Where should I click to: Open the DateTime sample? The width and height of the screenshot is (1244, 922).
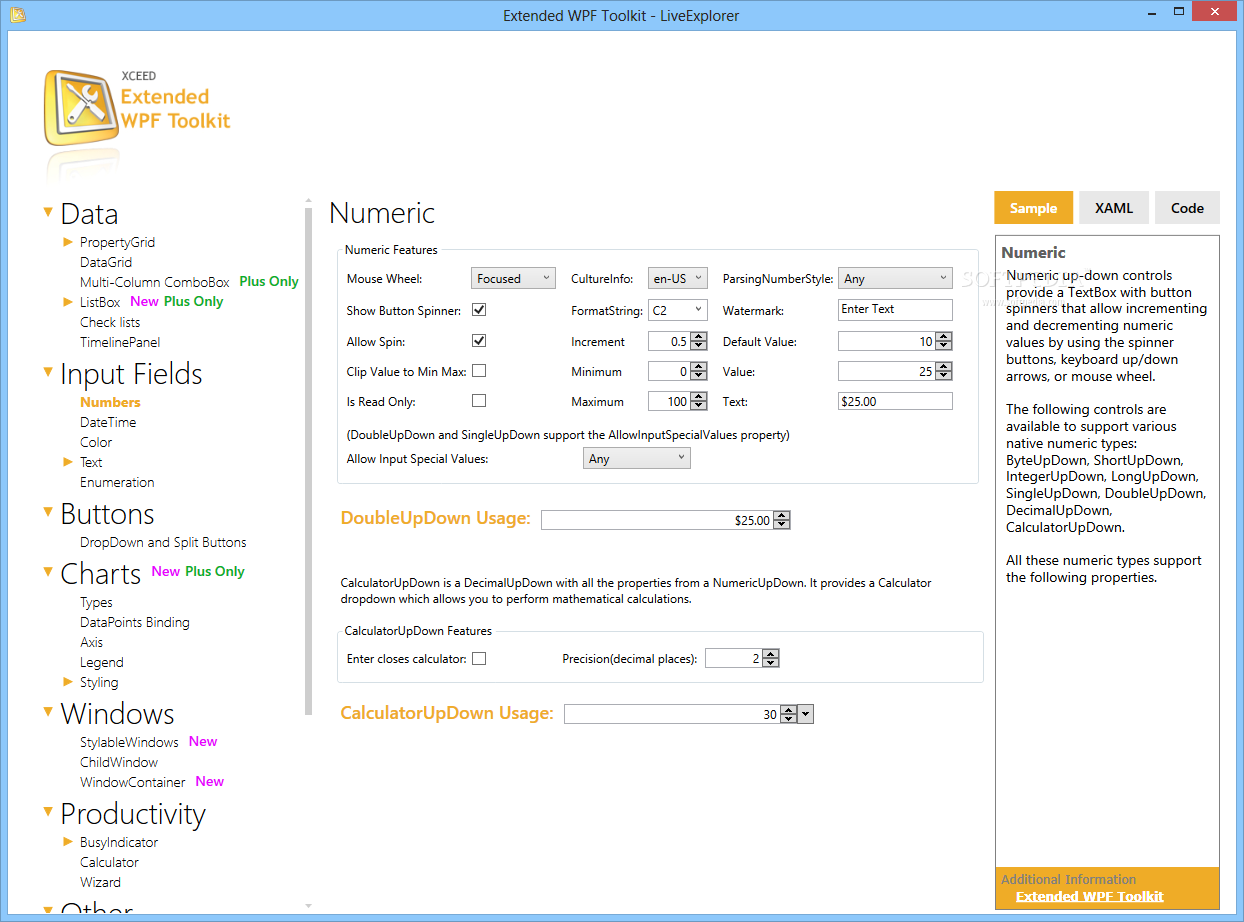pyautogui.click(x=108, y=422)
